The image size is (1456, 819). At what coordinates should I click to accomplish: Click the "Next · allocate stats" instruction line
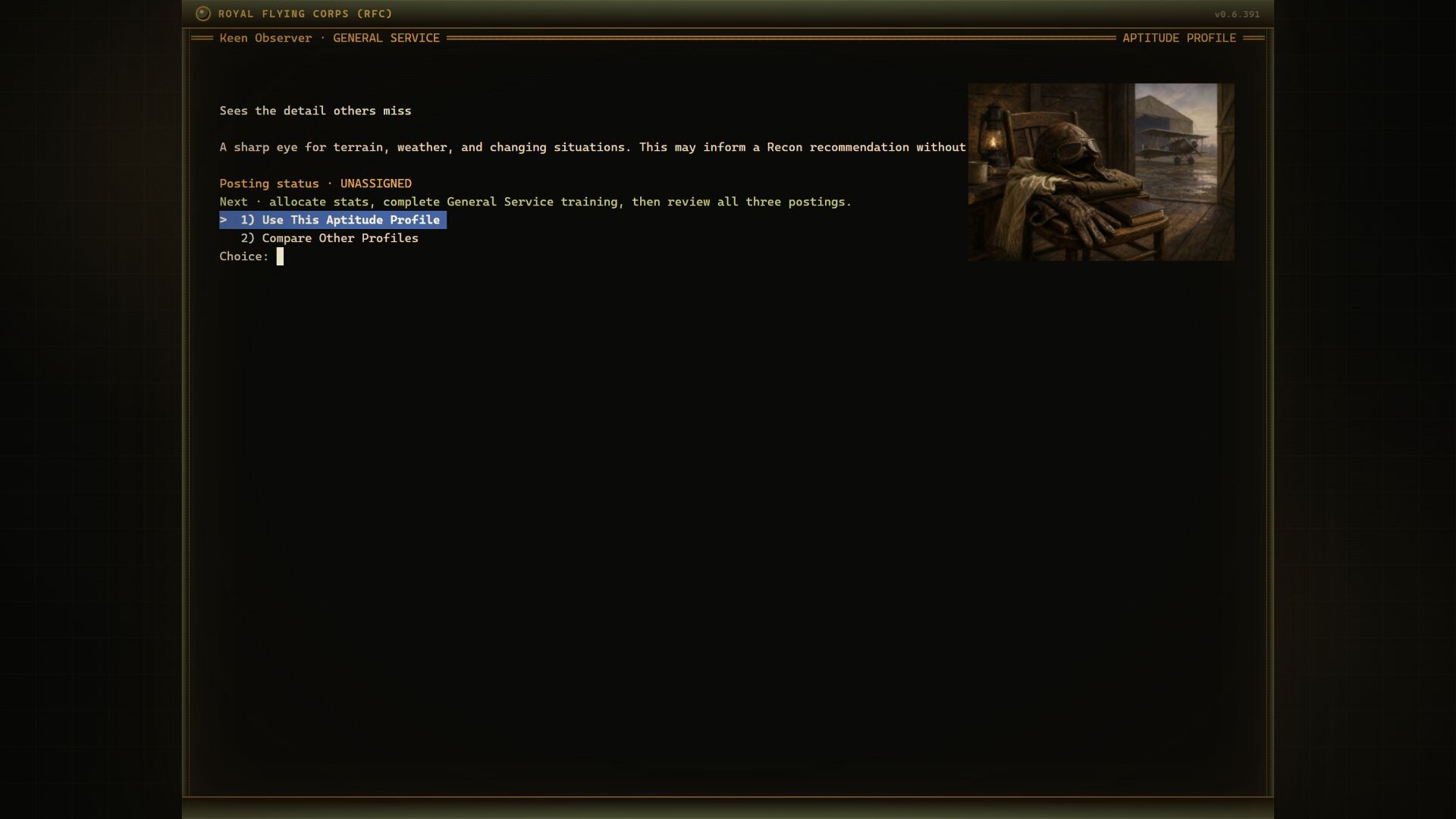[x=535, y=202]
